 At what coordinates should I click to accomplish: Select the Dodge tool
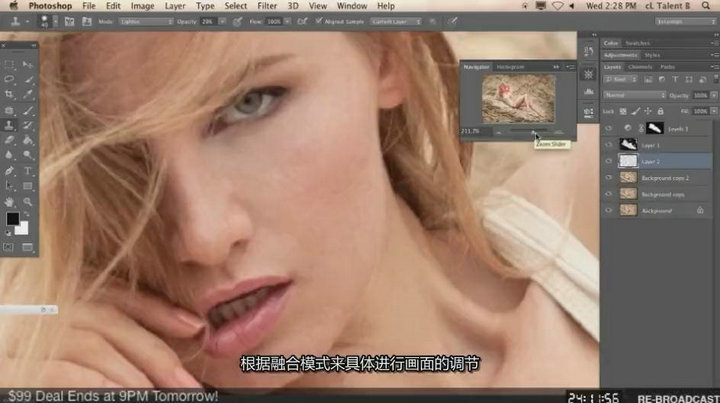[x=28, y=155]
